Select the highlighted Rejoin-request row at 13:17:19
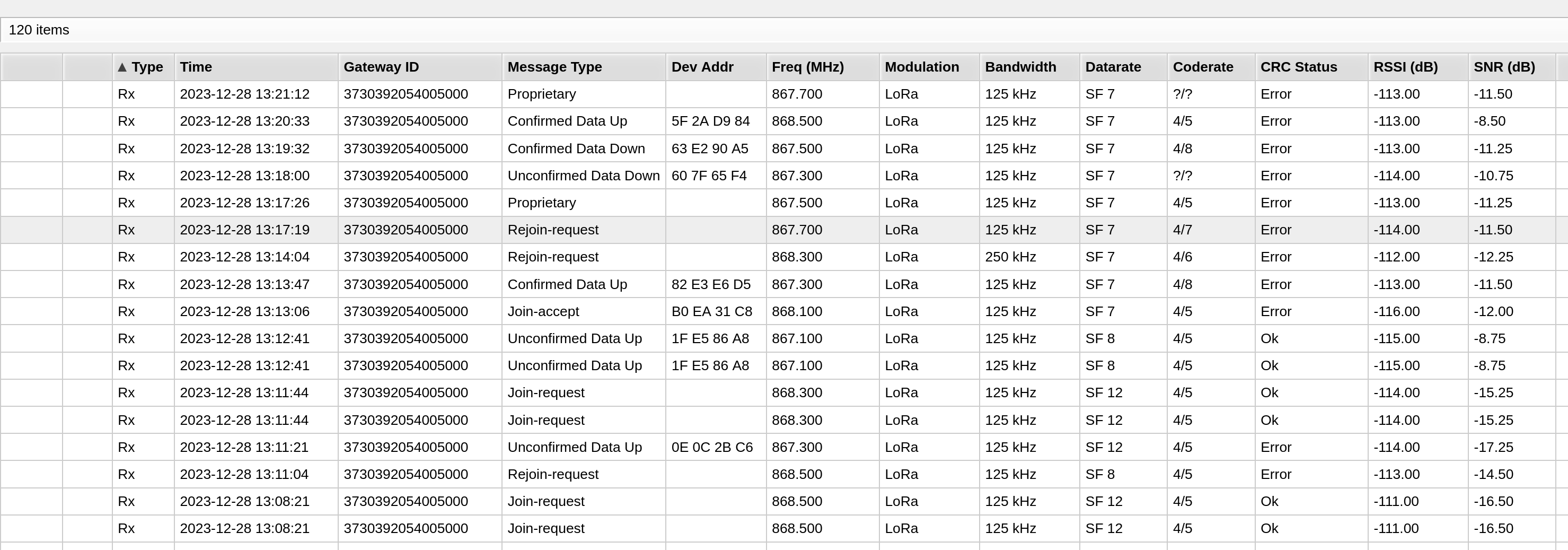The width and height of the screenshot is (1568, 550). tap(784, 230)
